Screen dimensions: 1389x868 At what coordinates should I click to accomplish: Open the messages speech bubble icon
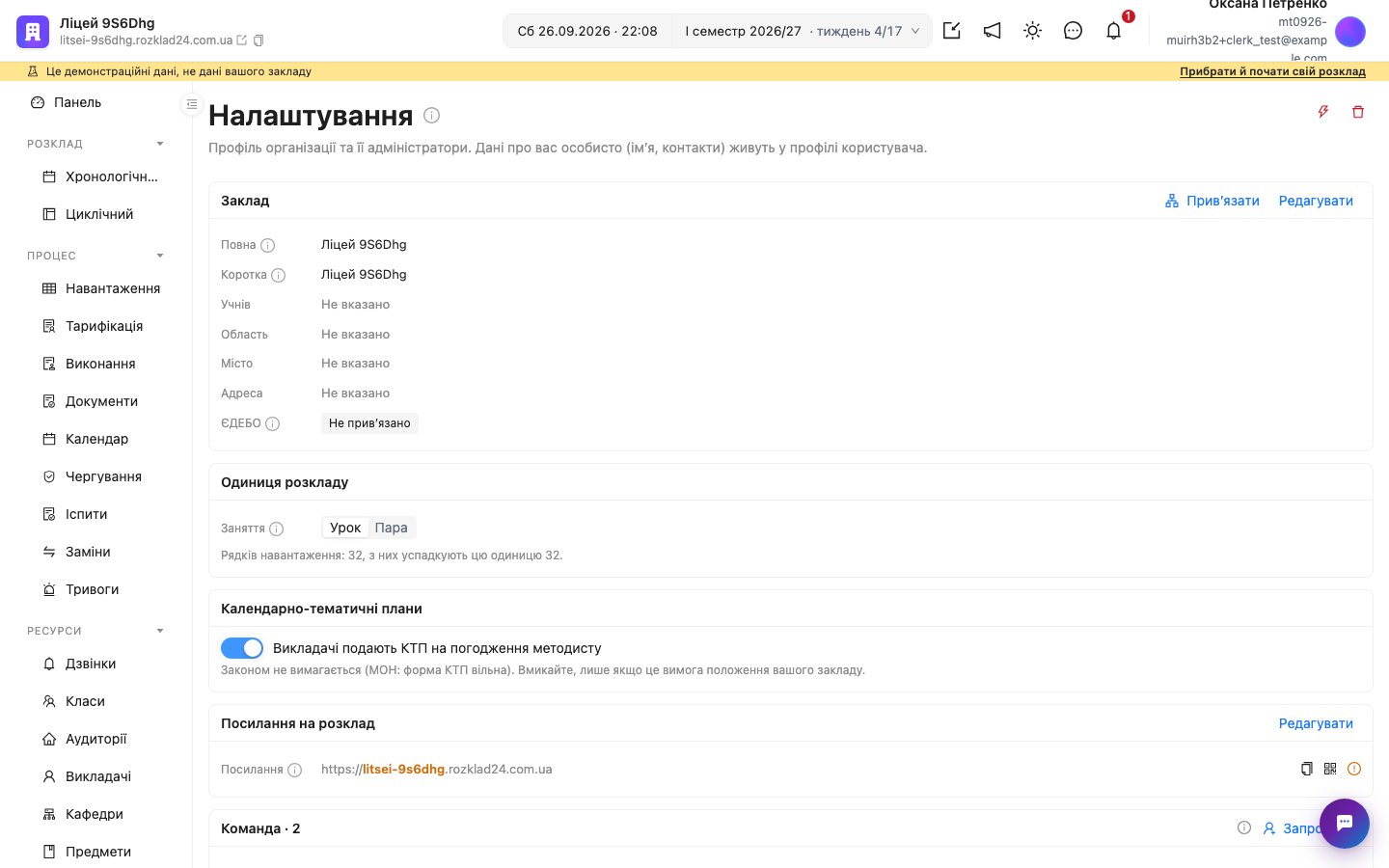1073,31
